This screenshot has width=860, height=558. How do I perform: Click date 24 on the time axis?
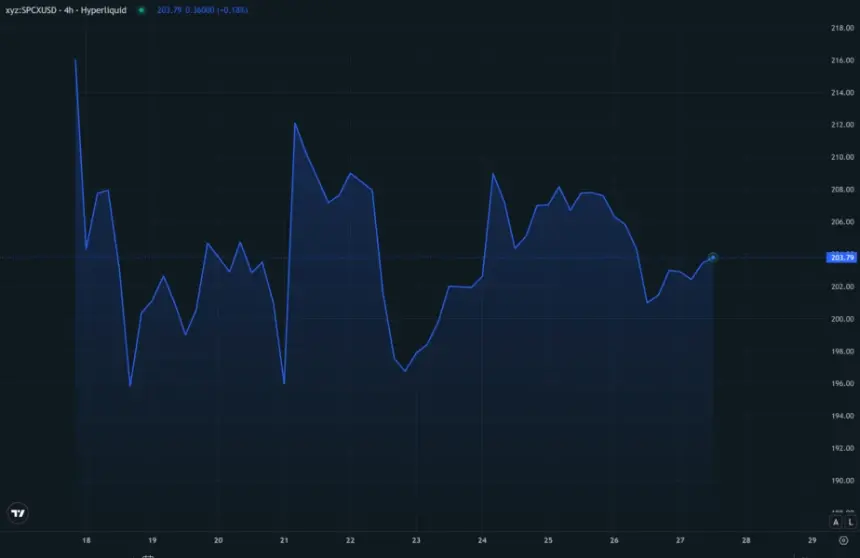tap(482, 540)
